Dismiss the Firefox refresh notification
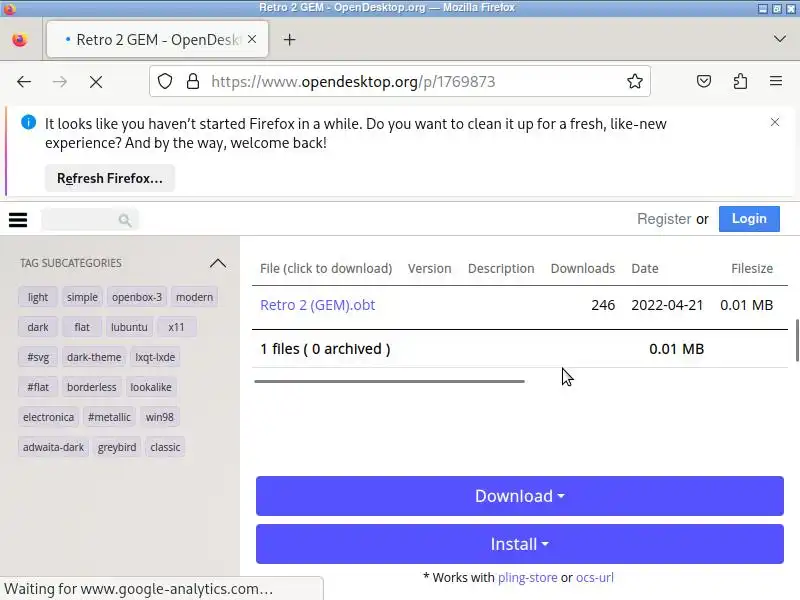This screenshot has width=800, height=600. pos(775,122)
